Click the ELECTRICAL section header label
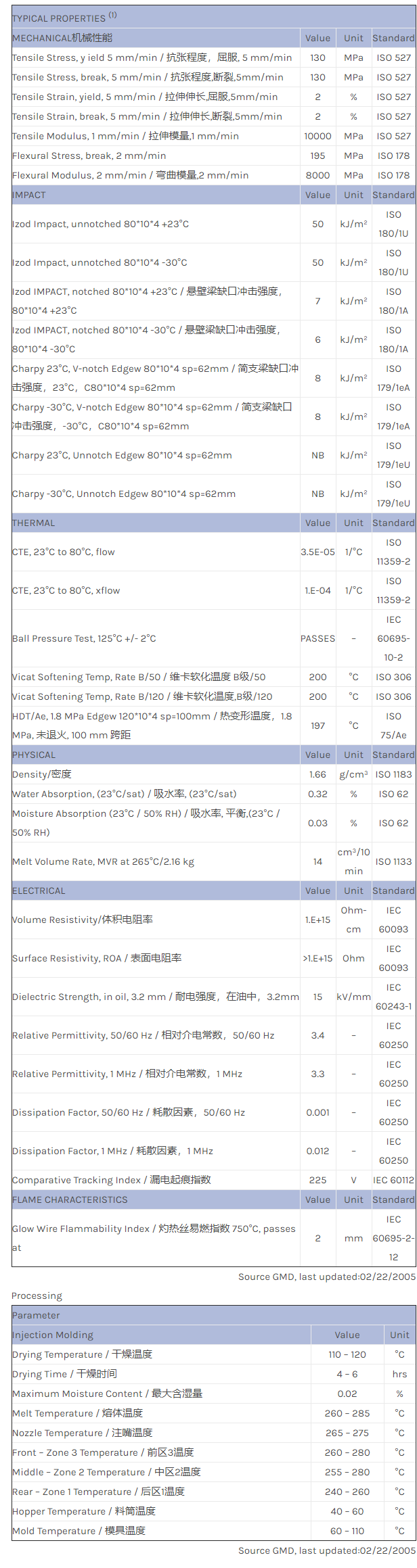The width and height of the screenshot is (417, 1568). pos(39,890)
